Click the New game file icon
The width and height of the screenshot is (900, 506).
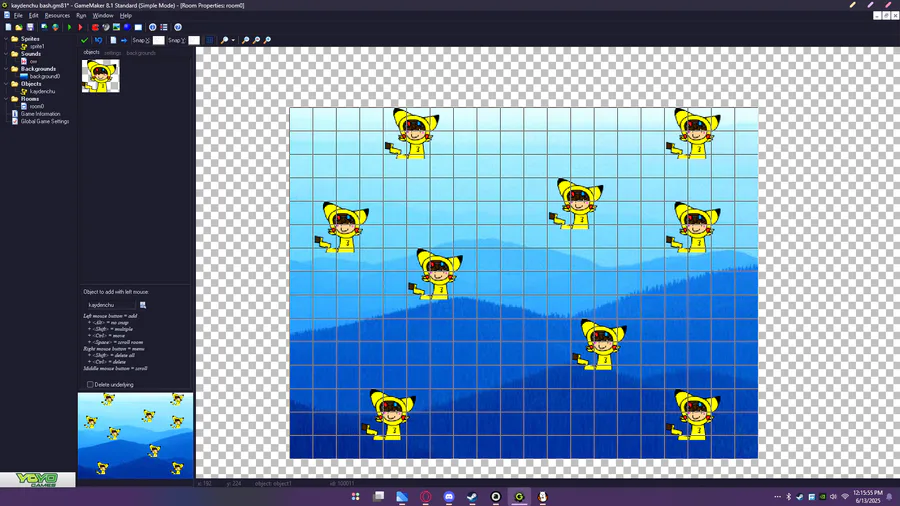click(8, 27)
